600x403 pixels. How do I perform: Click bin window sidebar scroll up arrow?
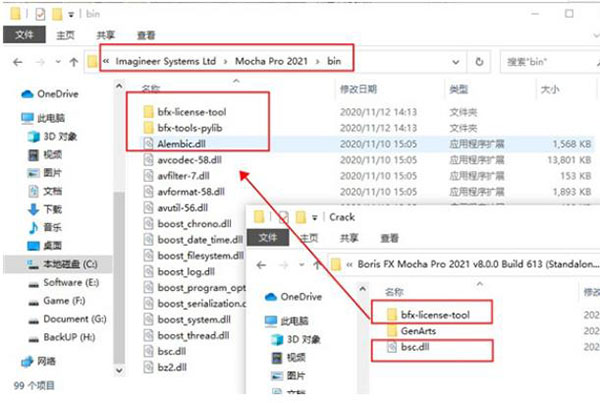click(119, 86)
